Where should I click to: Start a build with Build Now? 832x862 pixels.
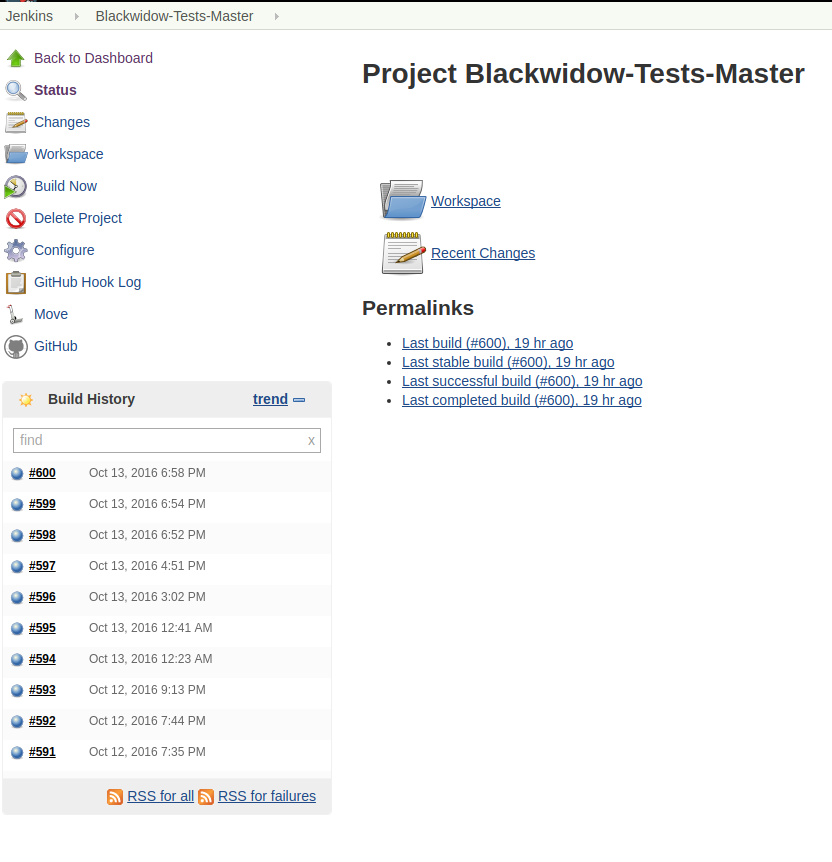coord(65,186)
